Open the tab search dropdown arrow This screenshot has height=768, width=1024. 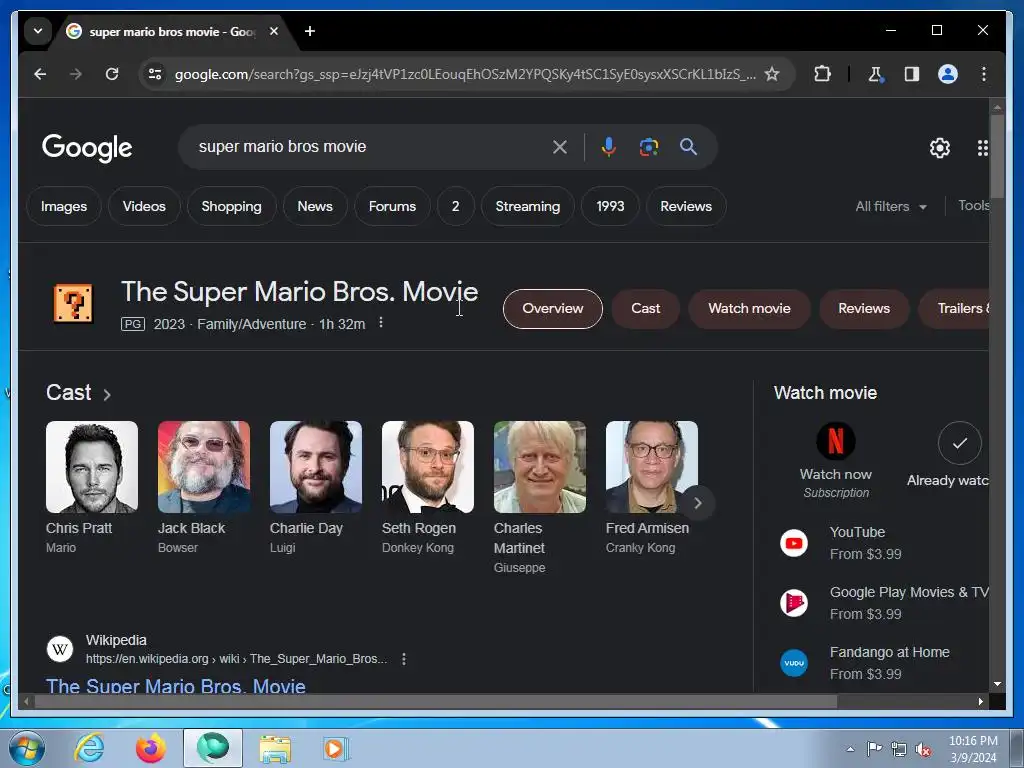[x=38, y=31]
